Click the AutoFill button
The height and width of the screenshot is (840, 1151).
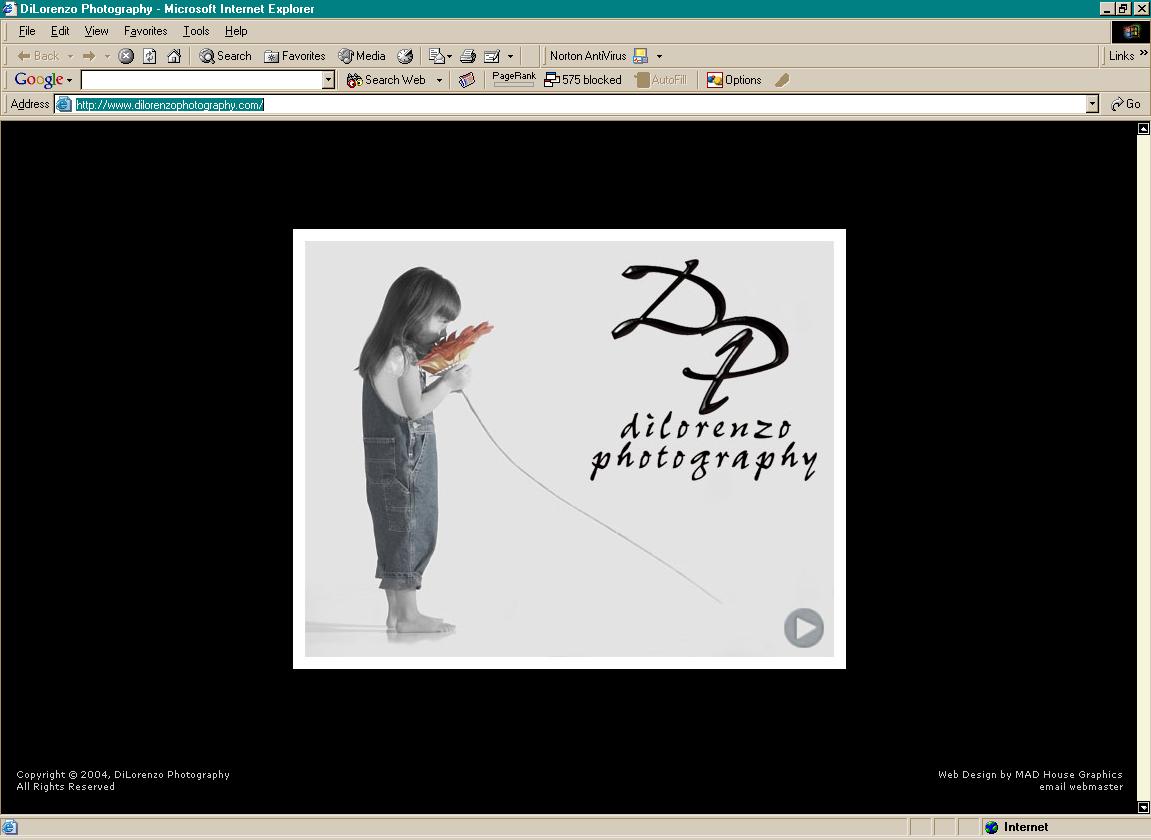pos(661,80)
